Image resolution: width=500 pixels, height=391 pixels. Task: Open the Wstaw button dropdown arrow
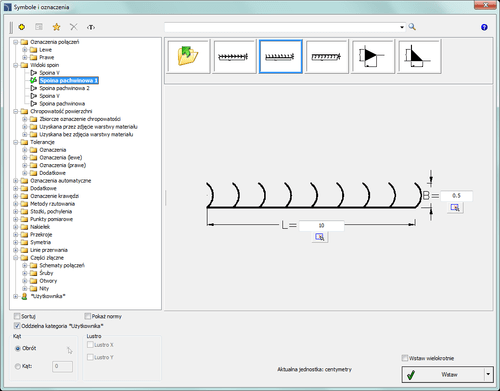[488, 374]
